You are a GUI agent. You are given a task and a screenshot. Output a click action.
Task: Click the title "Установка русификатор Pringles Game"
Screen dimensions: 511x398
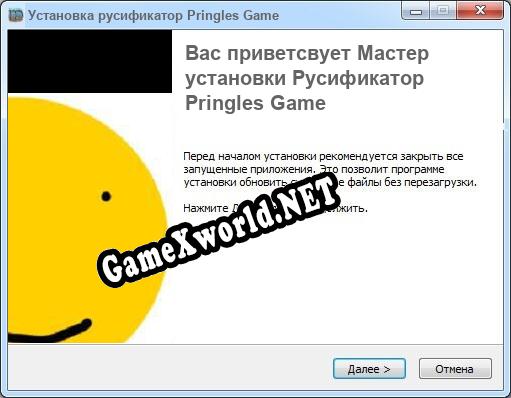[x=153, y=15]
